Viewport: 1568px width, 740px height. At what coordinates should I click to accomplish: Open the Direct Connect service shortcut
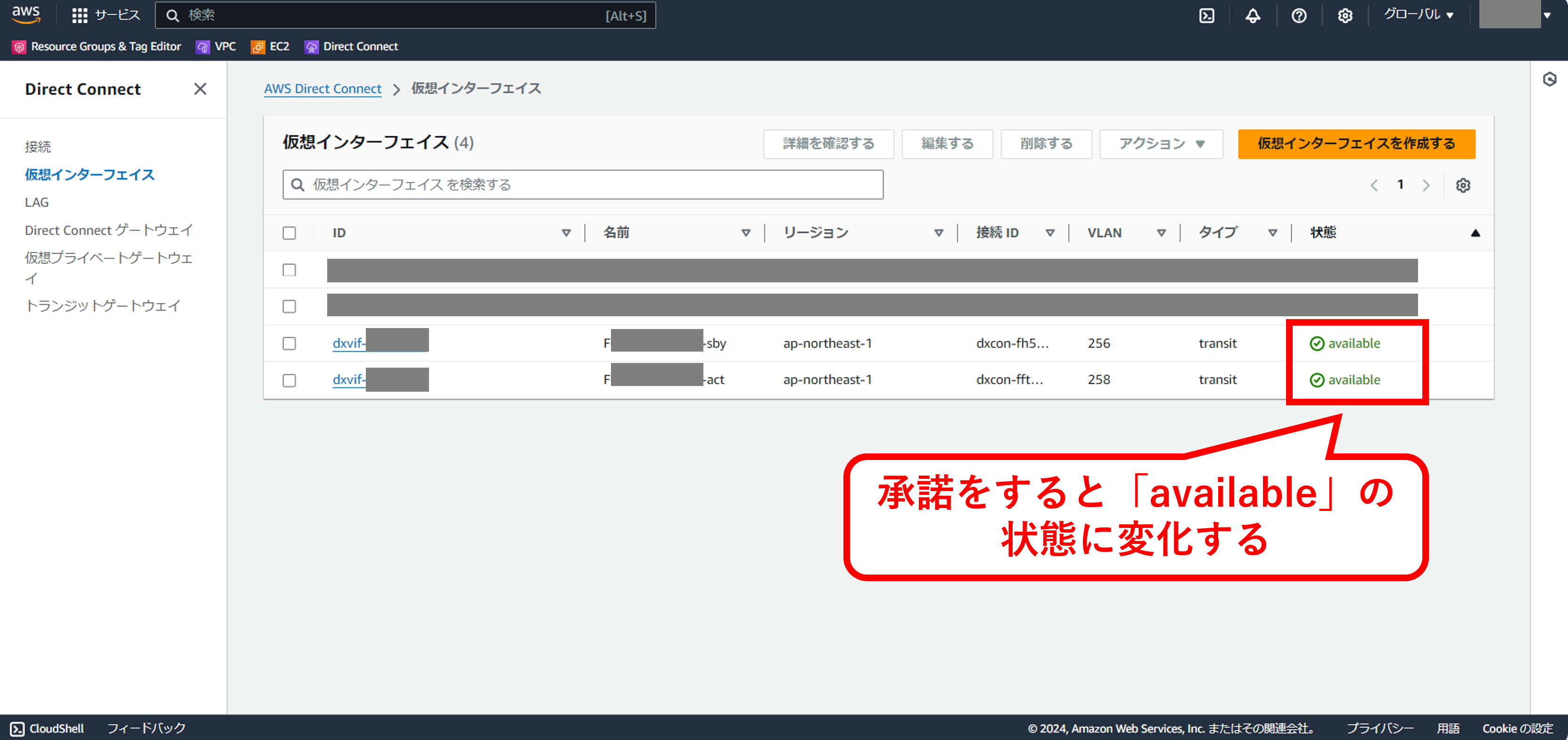tap(351, 46)
